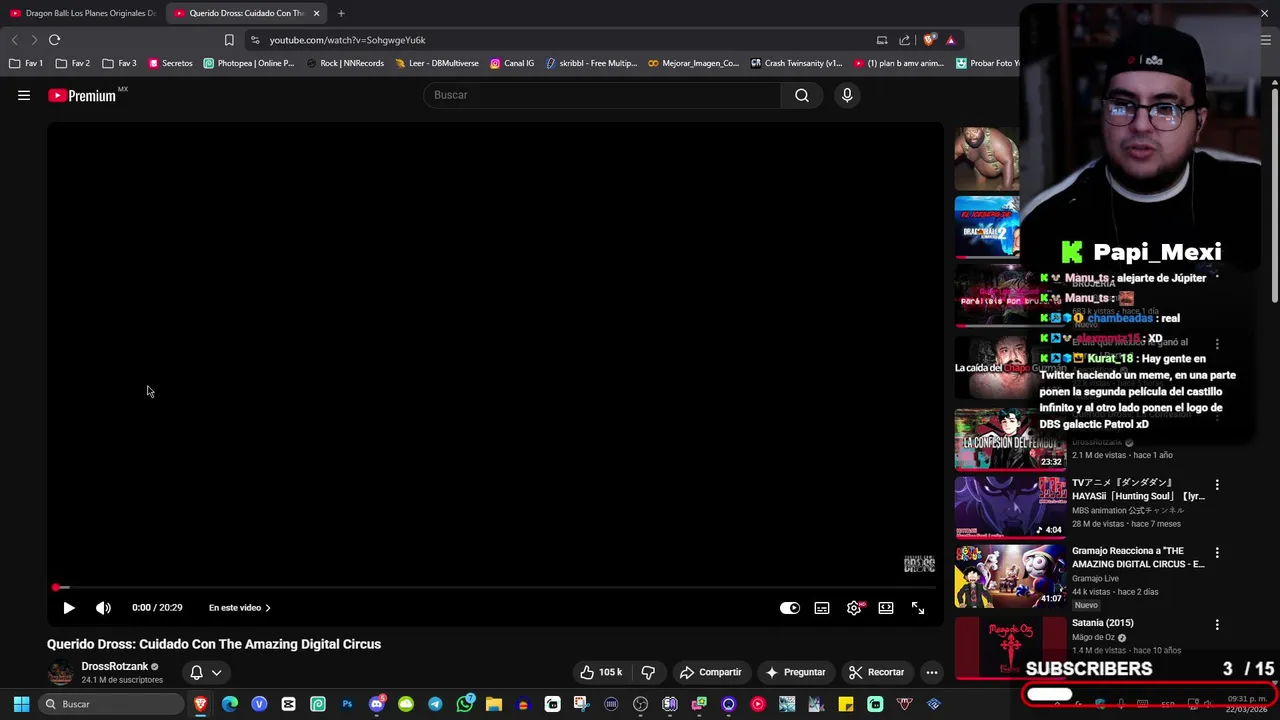
Task: Click Recortar clip button
Action: (x=876, y=672)
